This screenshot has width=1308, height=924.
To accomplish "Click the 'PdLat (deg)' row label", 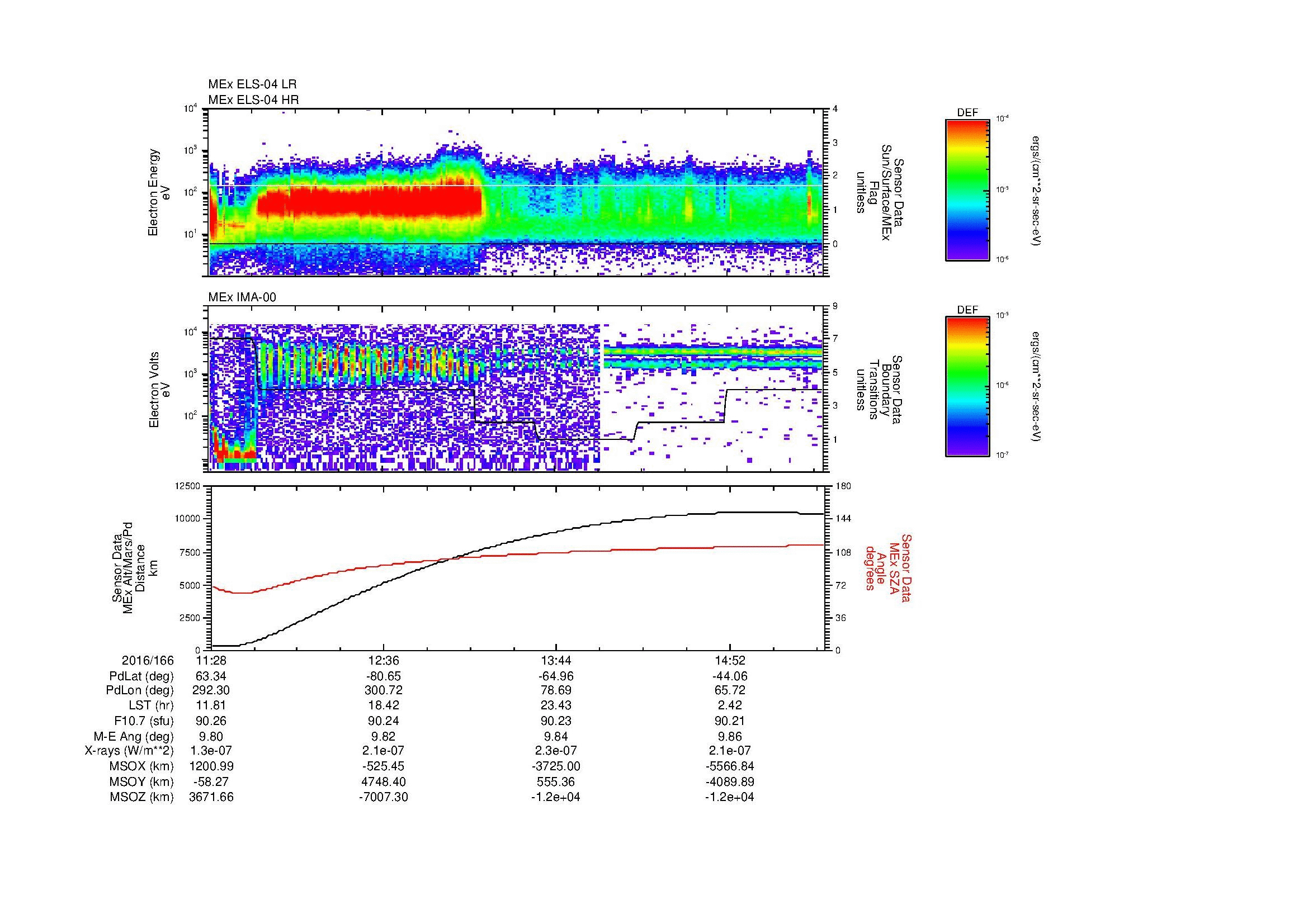I will [x=141, y=676].
